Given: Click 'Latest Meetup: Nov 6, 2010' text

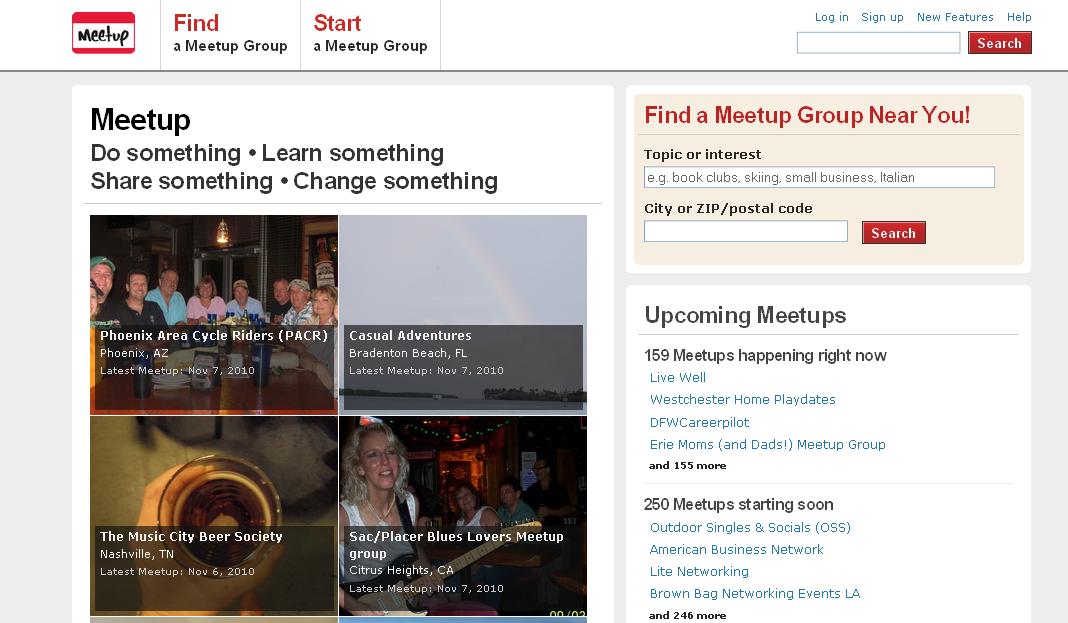Looking at the screenshot, I should pos(177,572).
